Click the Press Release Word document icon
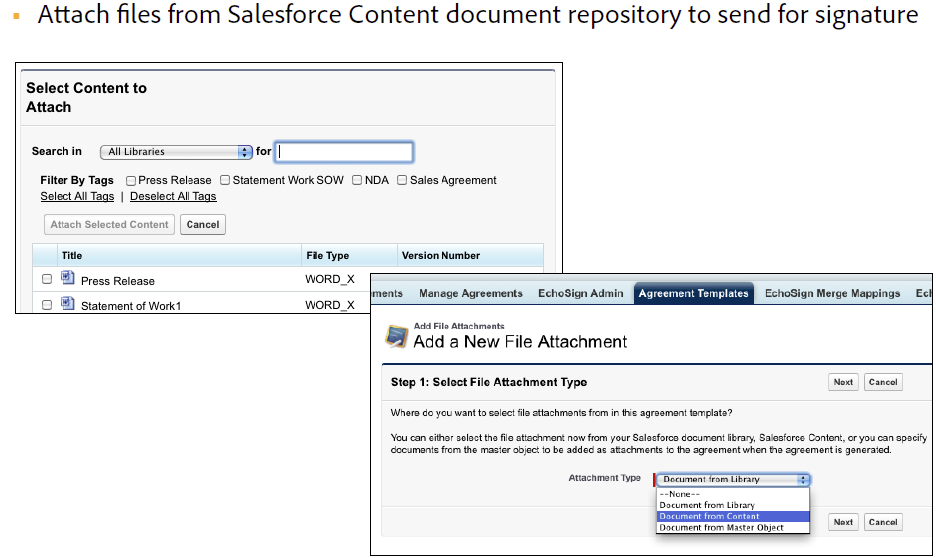The height and width of the screenshot is (558, 936). [x=68, y=279]
